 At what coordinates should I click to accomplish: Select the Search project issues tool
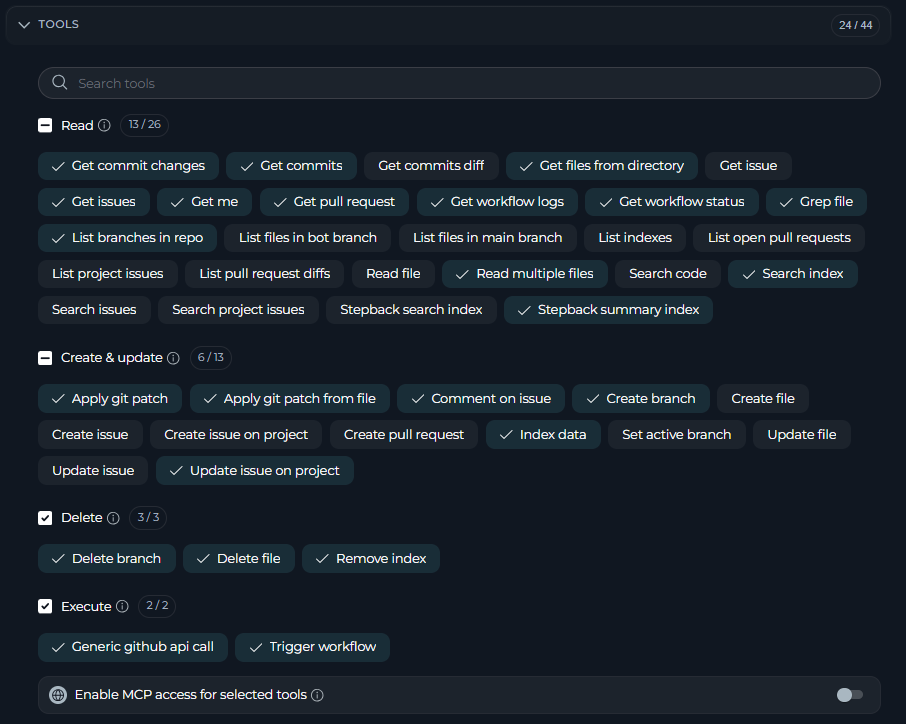coord(238,310)
